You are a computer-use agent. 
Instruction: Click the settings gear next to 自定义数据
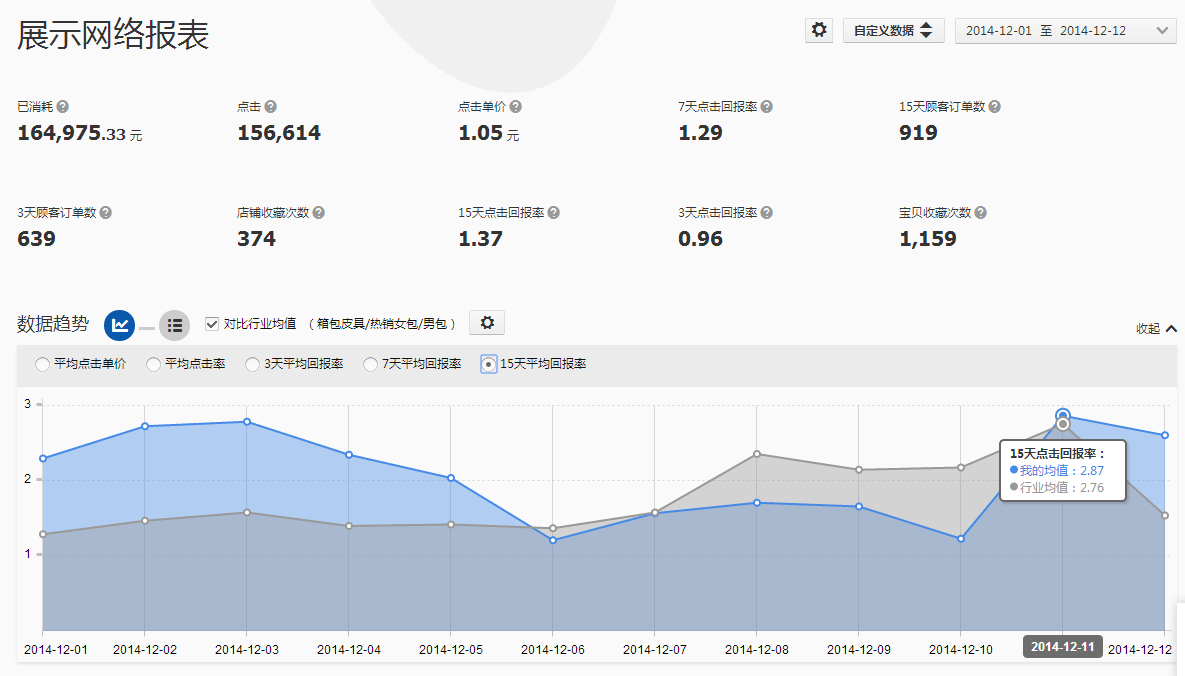(x=819, y=30)
